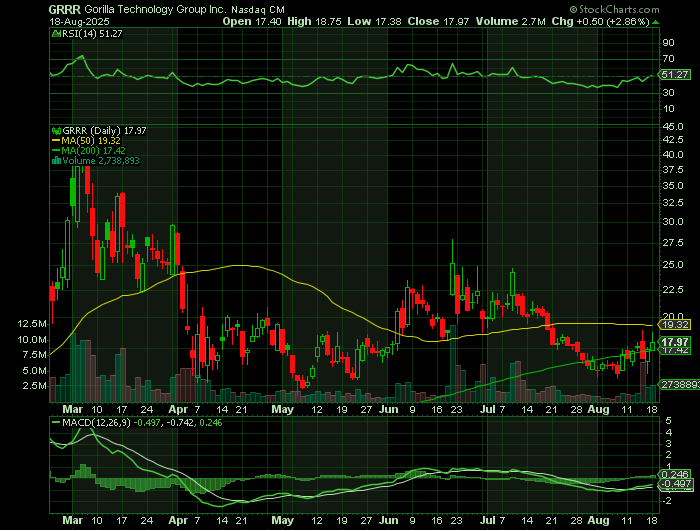Click the 45.0 label on the price axis
Screen dimensions: 700x530
(673, 127)
